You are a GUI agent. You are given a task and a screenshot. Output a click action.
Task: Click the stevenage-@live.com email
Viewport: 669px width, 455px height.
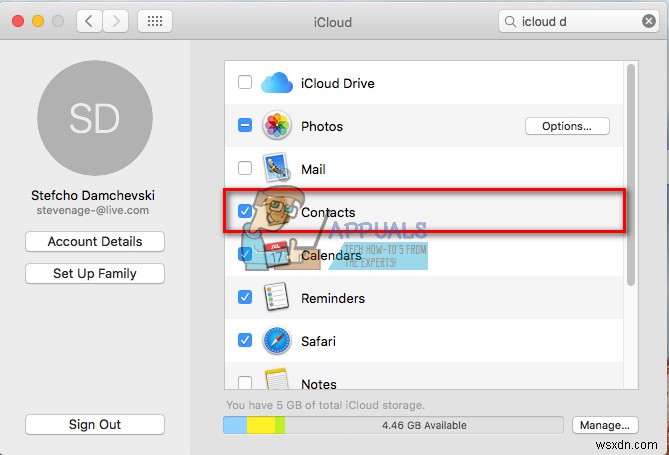93,210
